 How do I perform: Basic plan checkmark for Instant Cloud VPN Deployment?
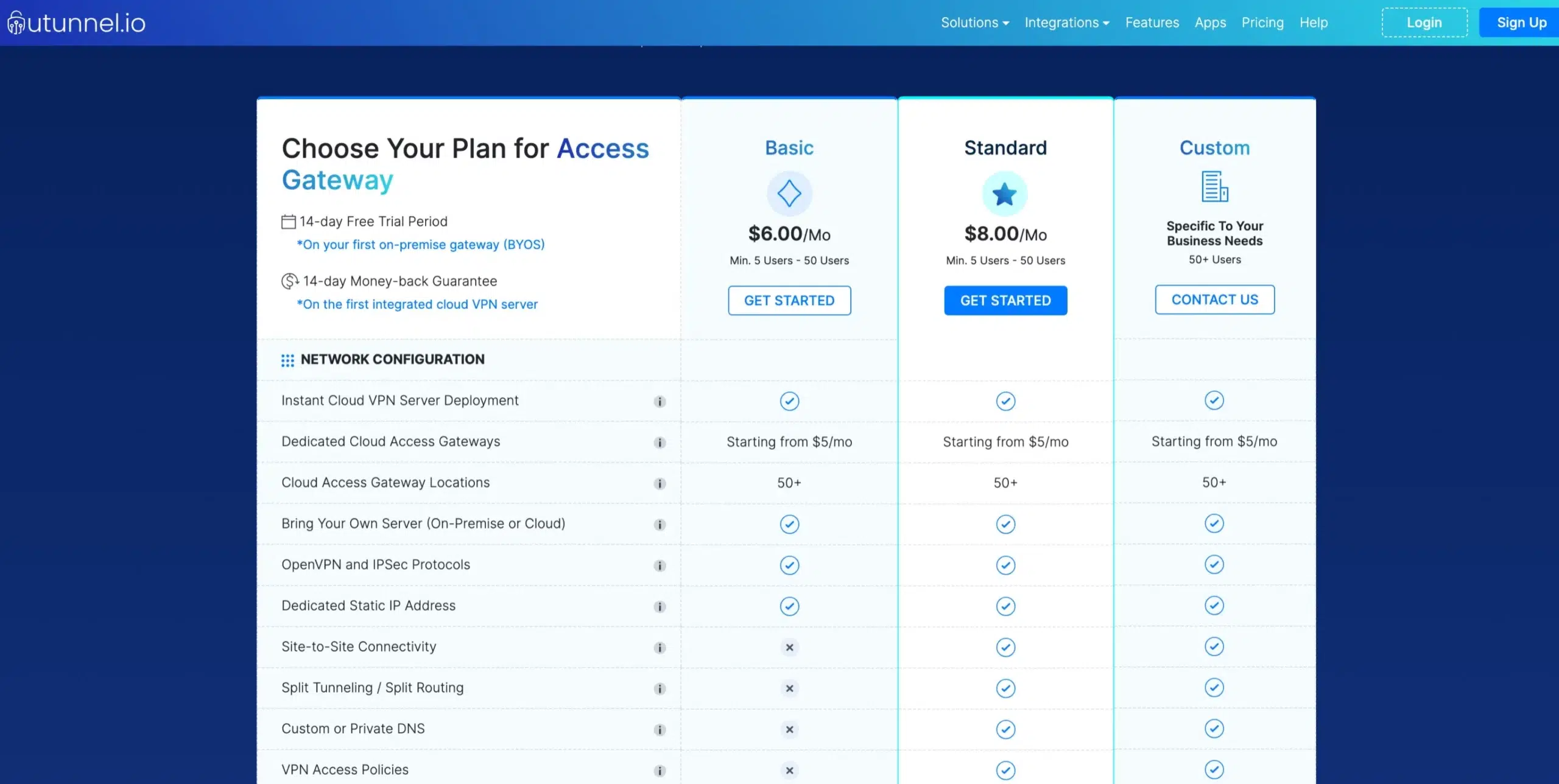click(789, 401)
